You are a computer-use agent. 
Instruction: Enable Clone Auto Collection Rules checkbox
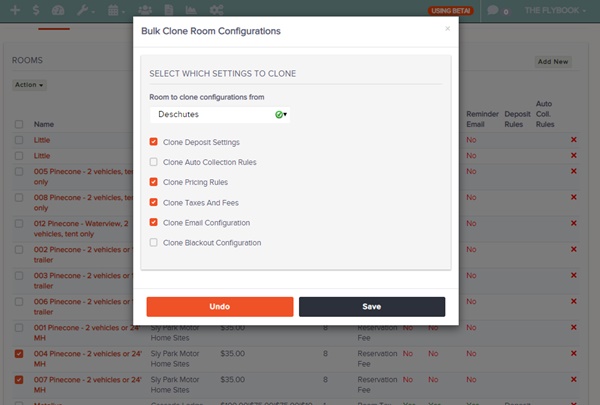pyautogui.click(x=153, y=162)
